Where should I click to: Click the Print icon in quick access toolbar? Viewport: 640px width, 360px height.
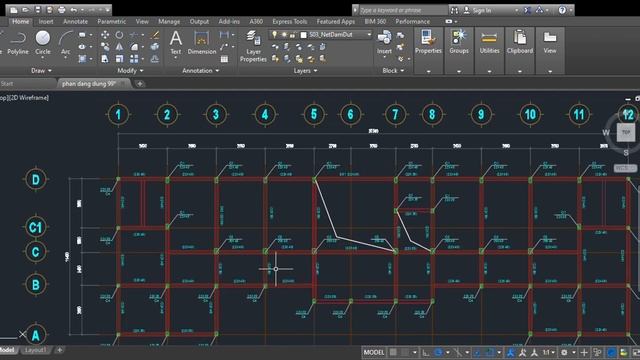[61, 10]
